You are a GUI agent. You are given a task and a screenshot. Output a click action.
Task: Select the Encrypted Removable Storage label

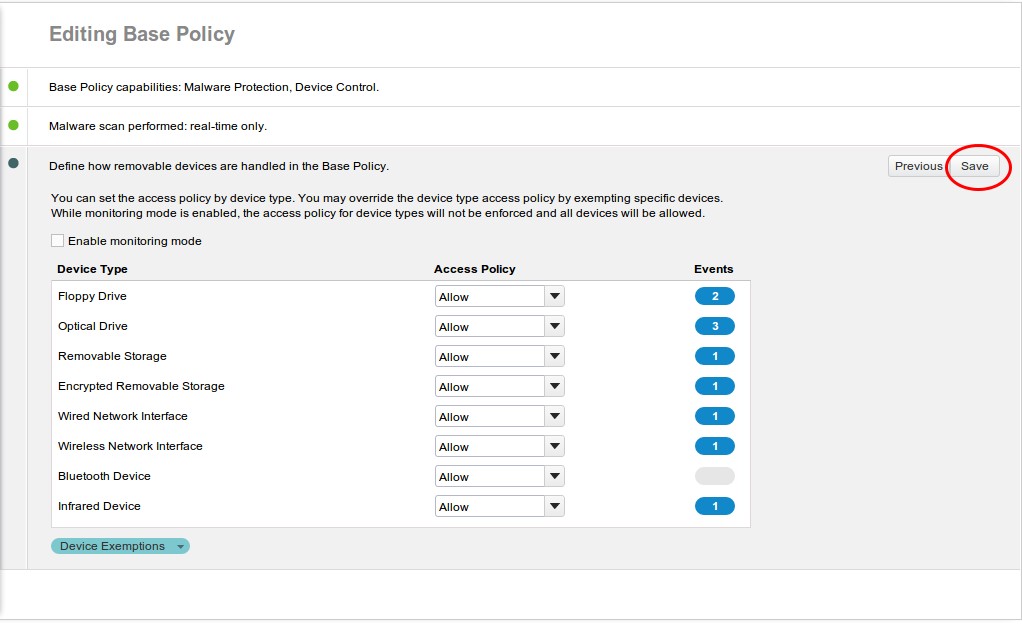141,386
